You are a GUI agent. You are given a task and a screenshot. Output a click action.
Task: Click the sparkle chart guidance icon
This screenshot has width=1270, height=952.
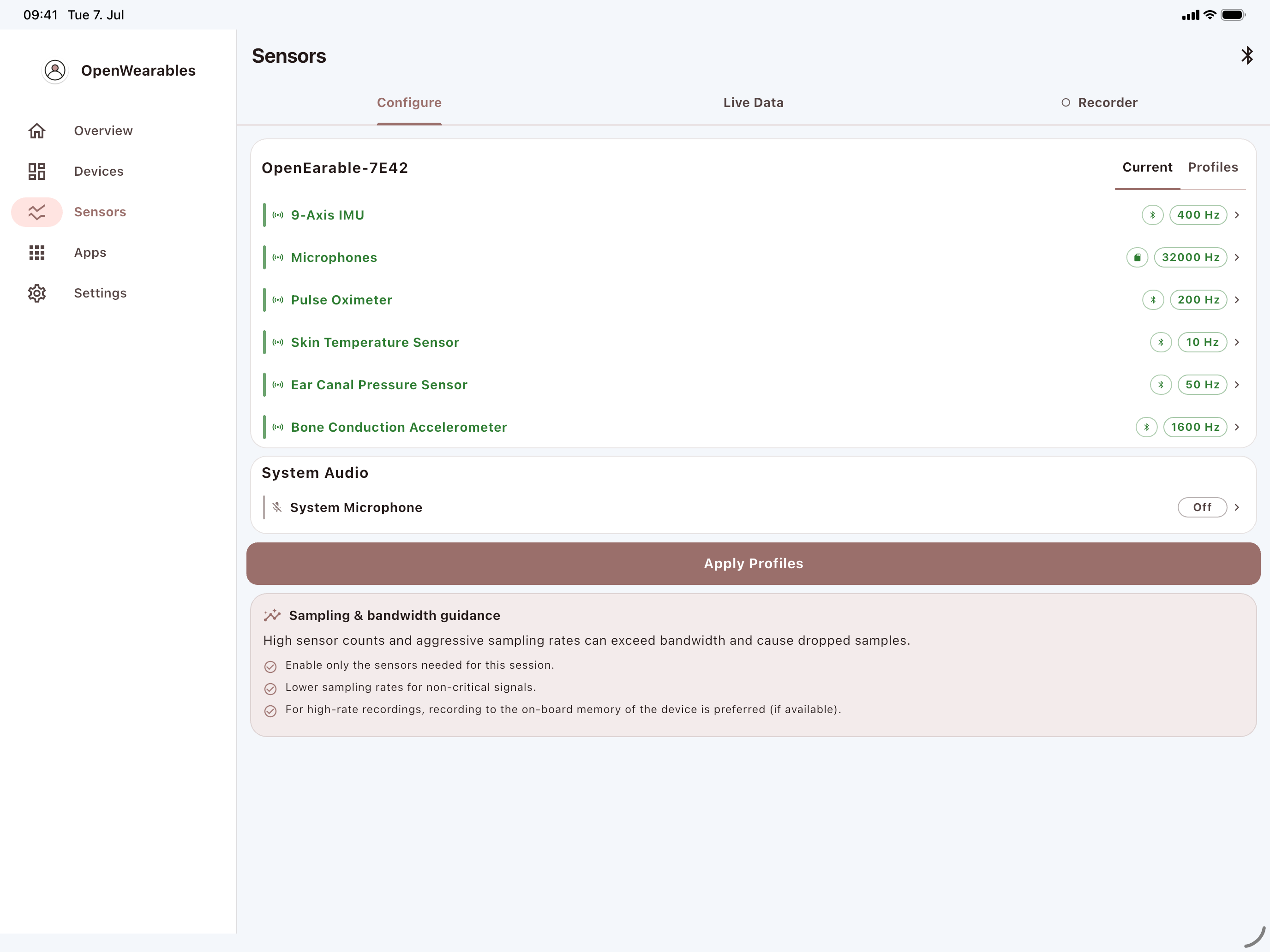[272, 616]
